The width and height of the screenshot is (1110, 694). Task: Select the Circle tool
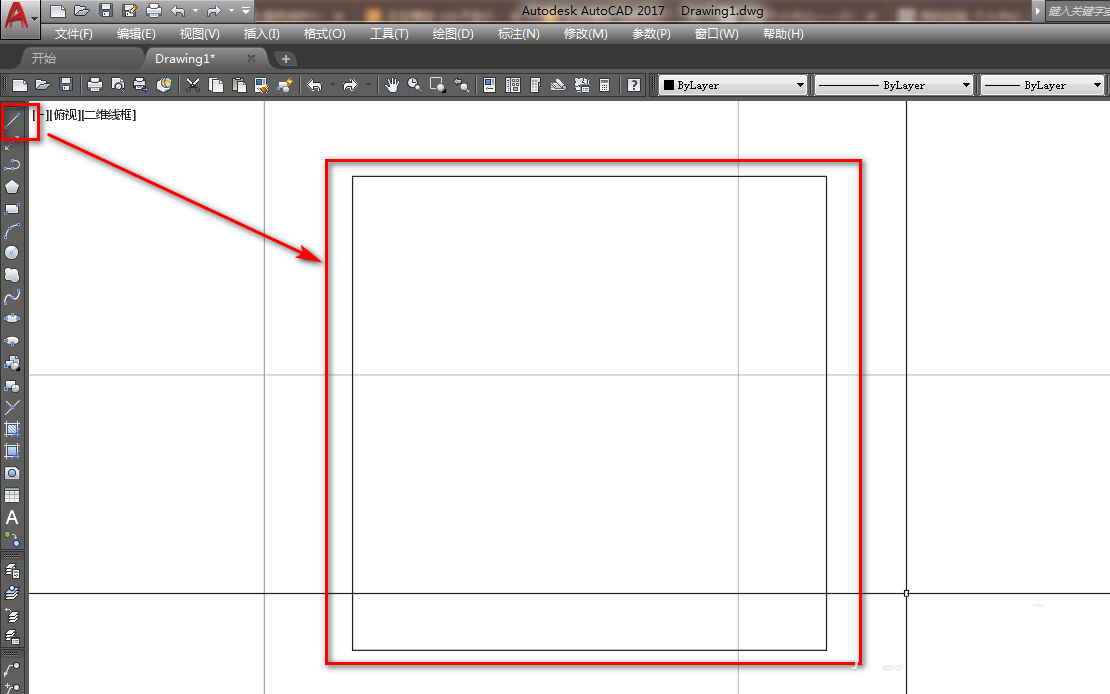[12, 253]
